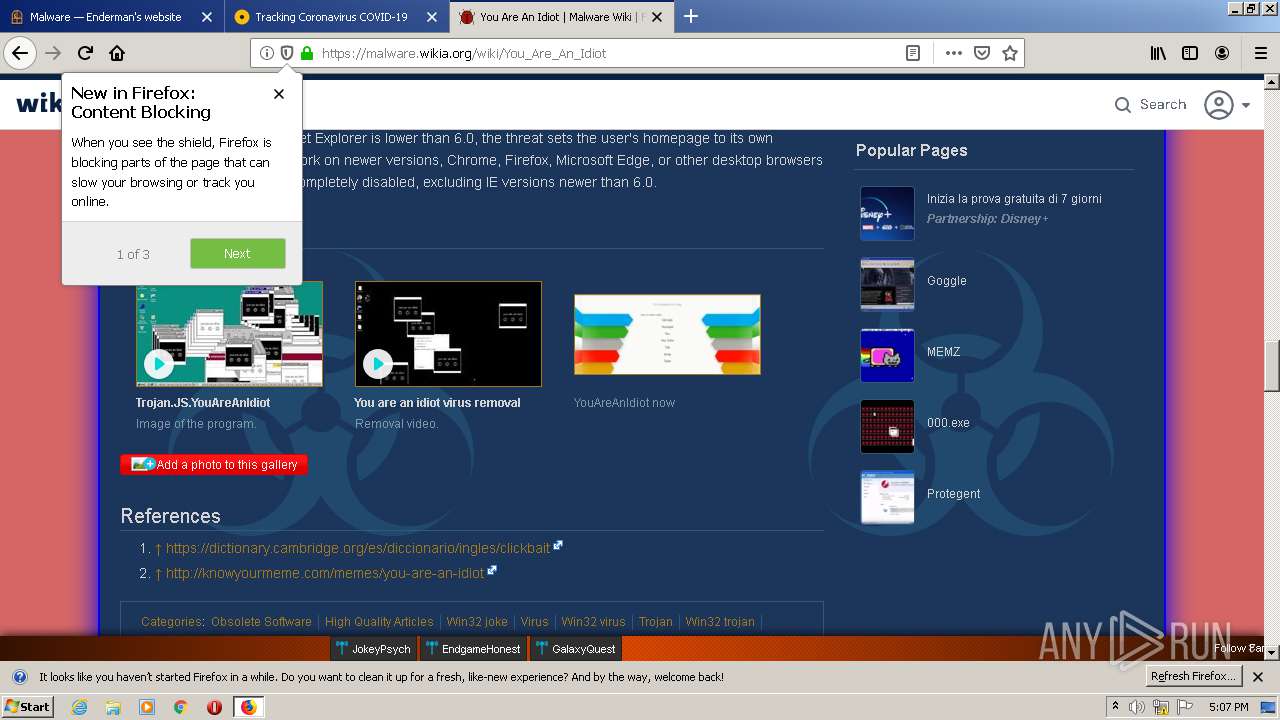Image resolution: width=1280 pixels, height=720 pixels.
Task: Launch Internet Explorer from the taskbar
Action: tap(79, 707)
